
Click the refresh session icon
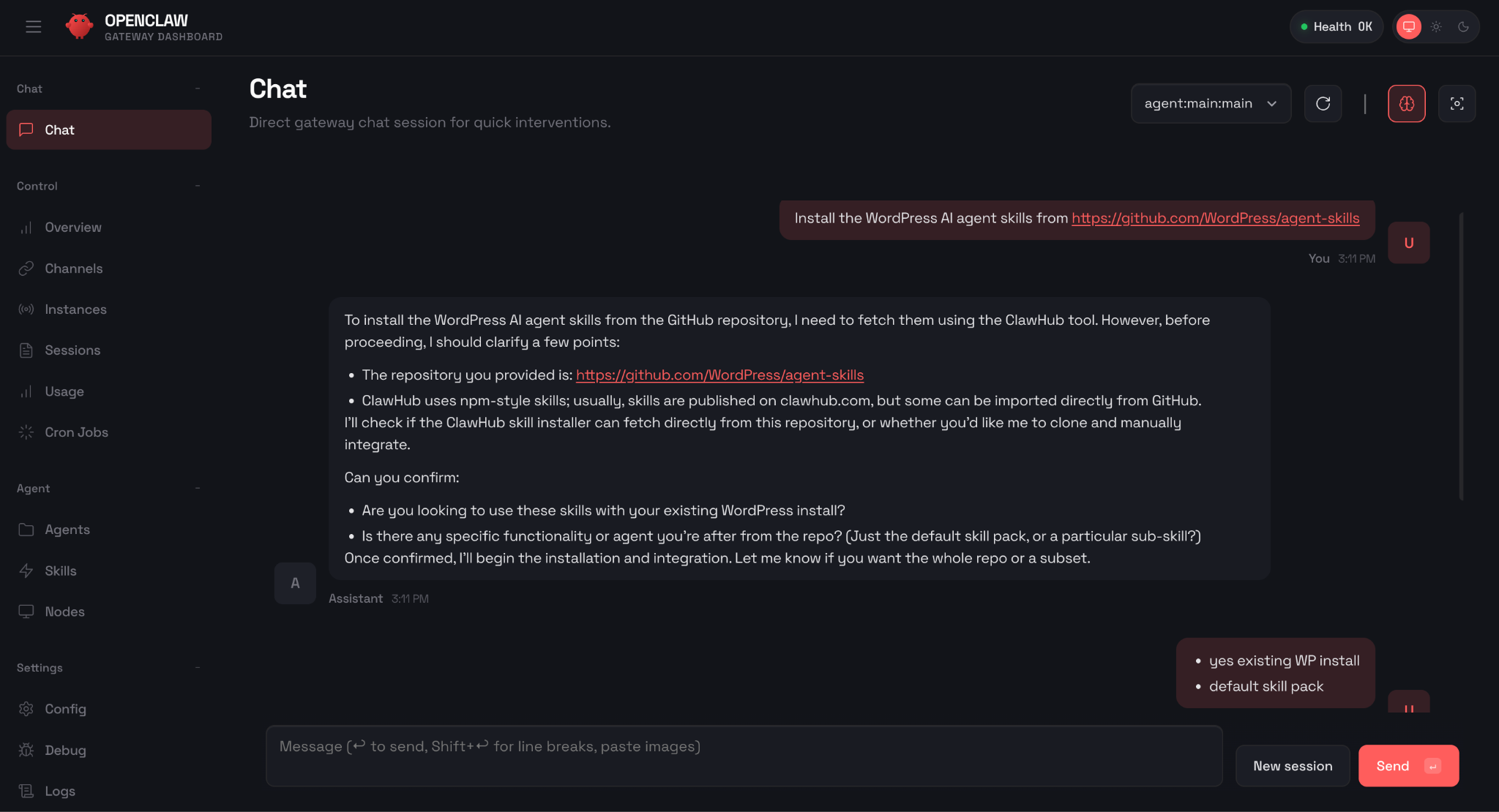tap(1323, 103)
